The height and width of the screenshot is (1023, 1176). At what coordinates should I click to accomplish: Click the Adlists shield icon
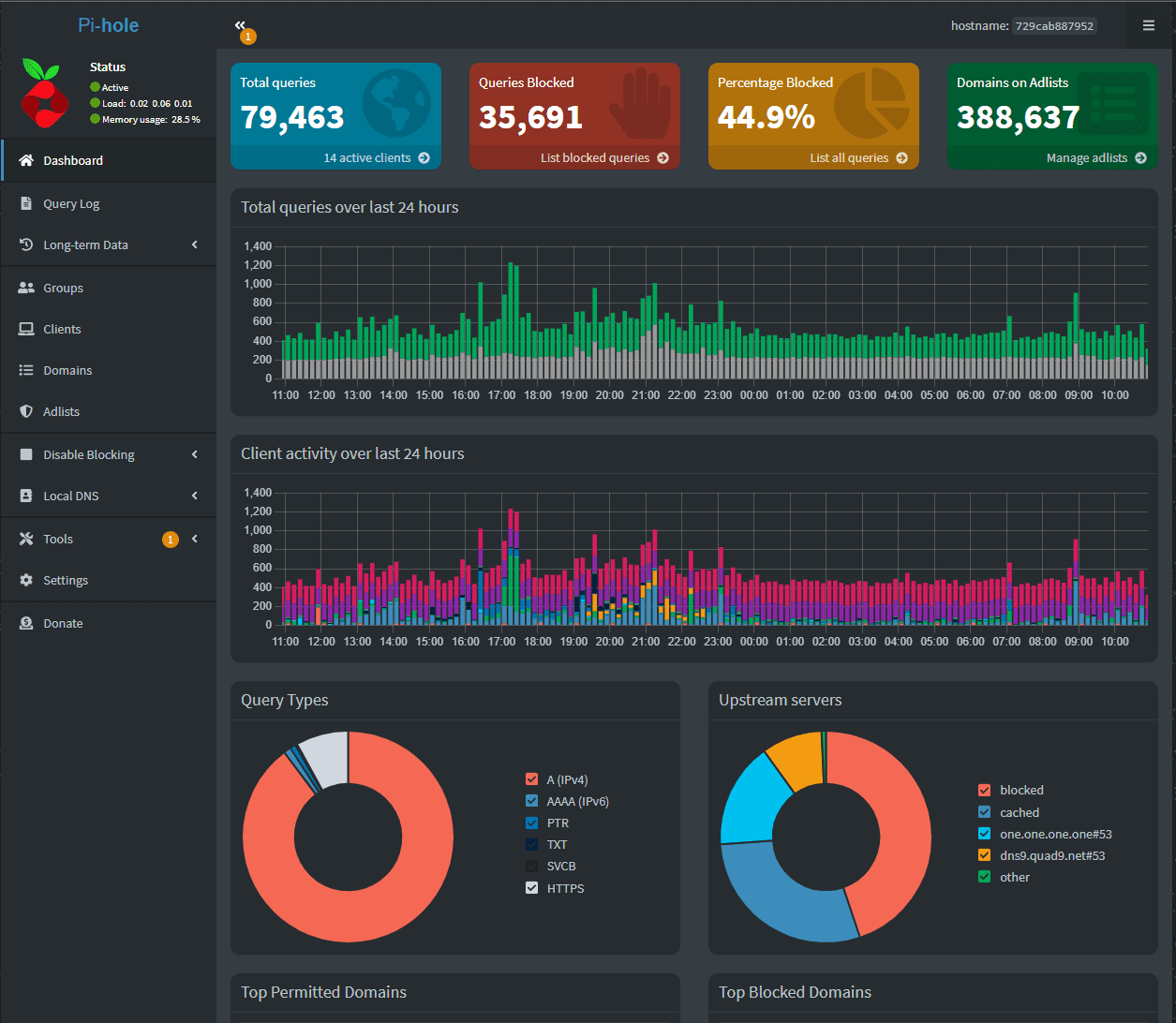click(x=26, y=411)
